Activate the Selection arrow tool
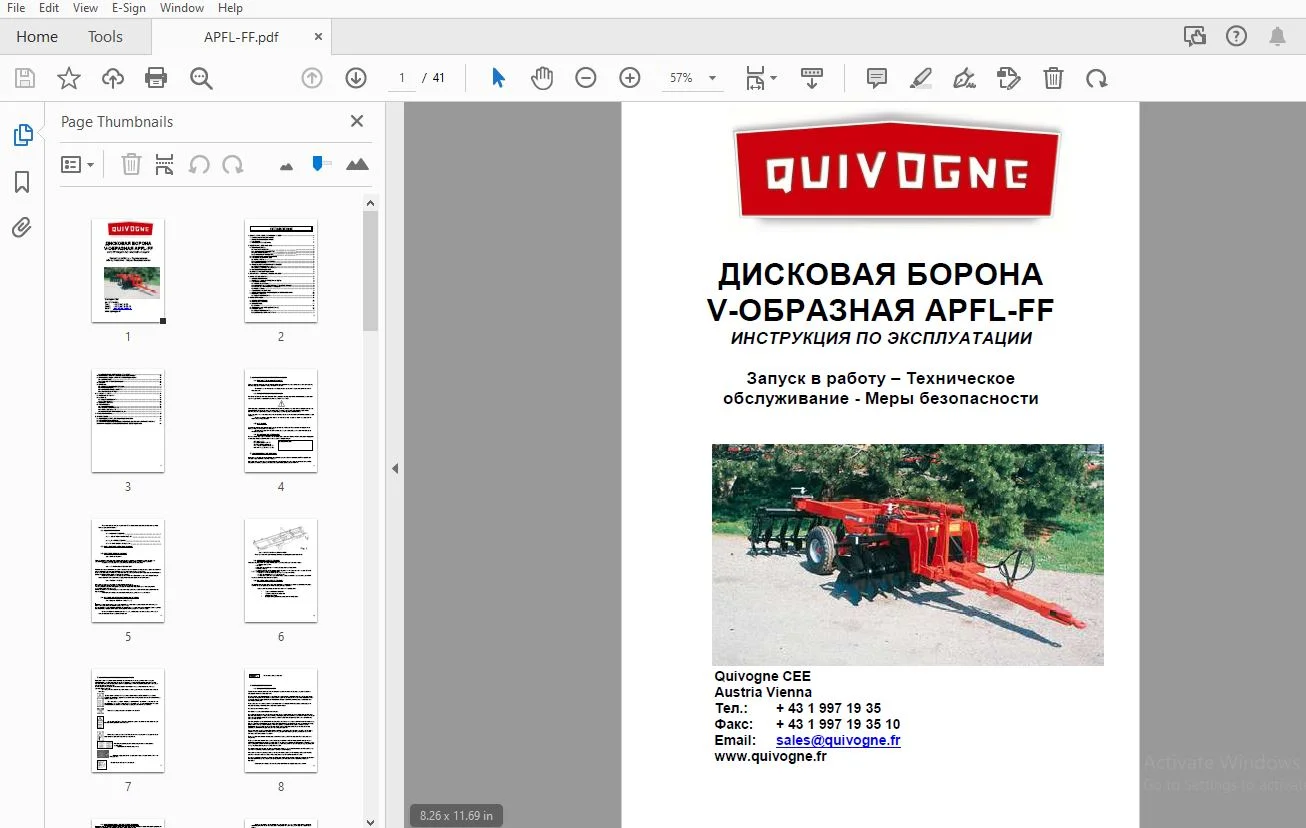 pos(498,78)
